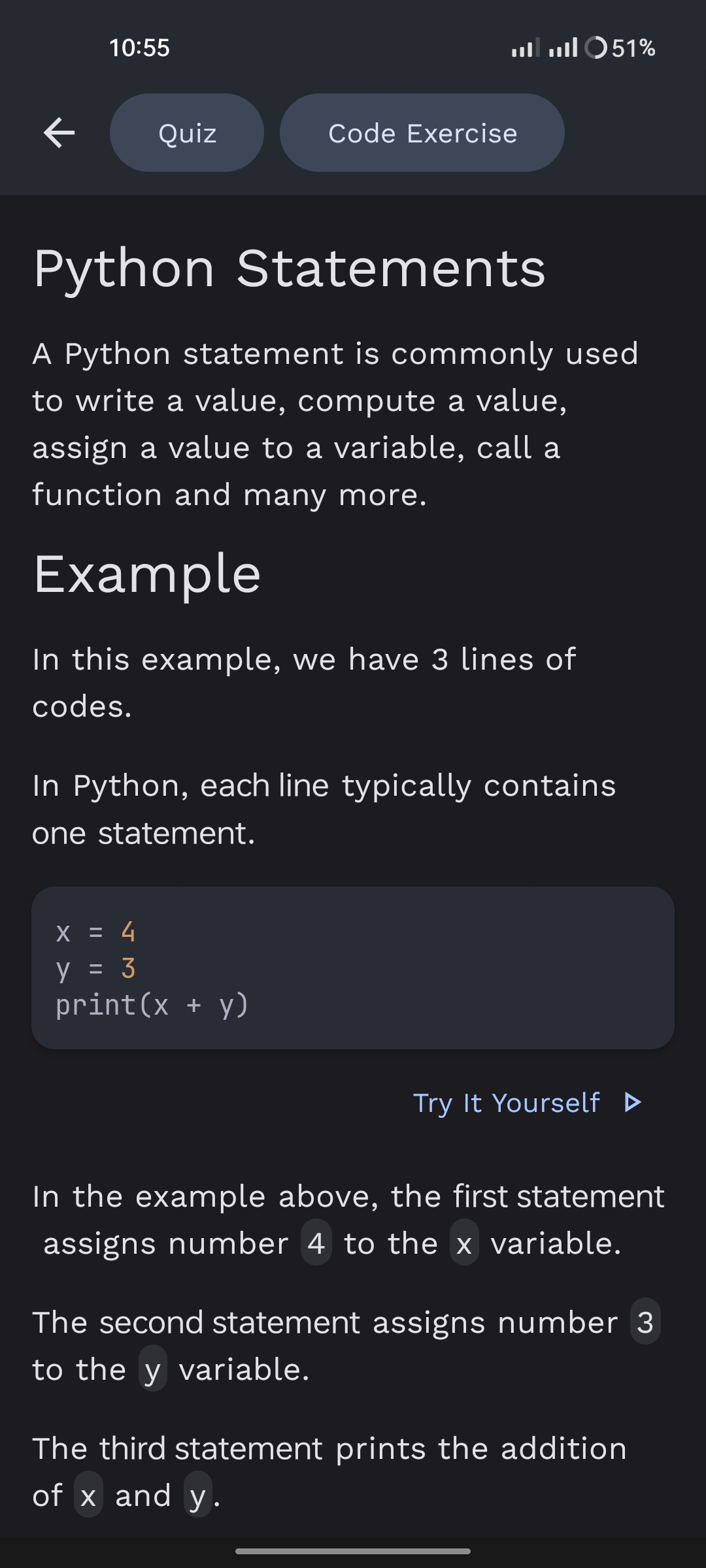Open the Quiz tab
The image size is (706, 1568).
pyautogui.click(x=187, y=133)
